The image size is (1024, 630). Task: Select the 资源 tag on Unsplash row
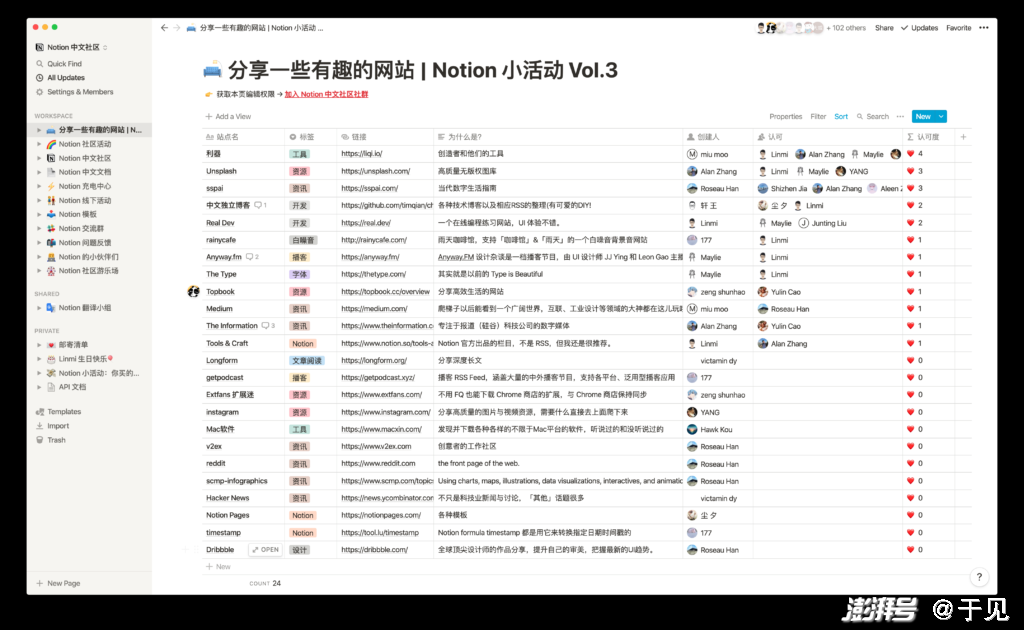(299, 171)
